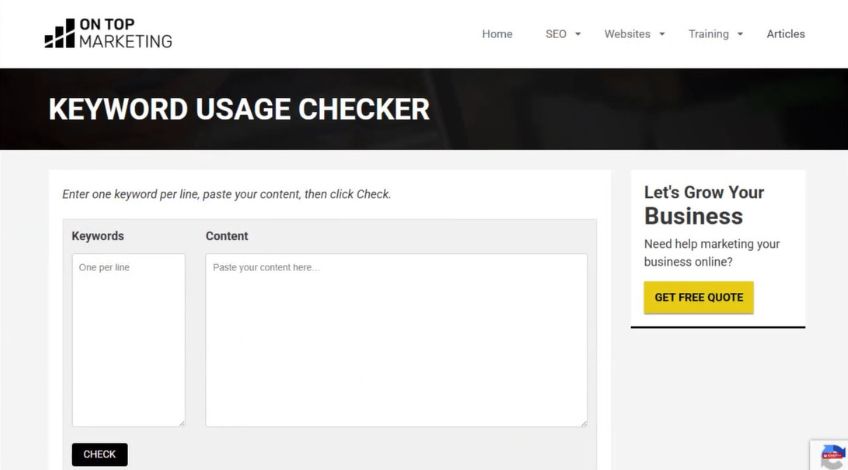
Task: Click the black CHECK button
Action: click(100, 454)
